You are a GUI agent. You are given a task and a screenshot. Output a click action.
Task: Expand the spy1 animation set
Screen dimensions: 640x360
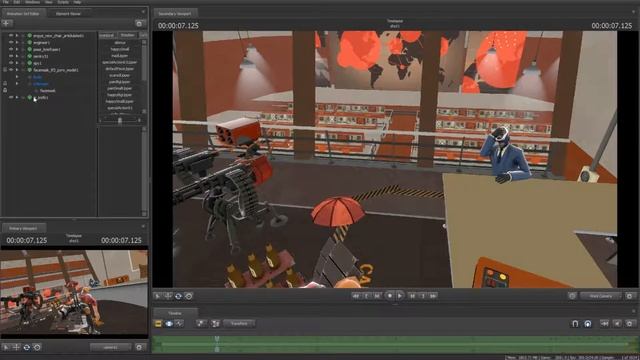coord(17,63)
